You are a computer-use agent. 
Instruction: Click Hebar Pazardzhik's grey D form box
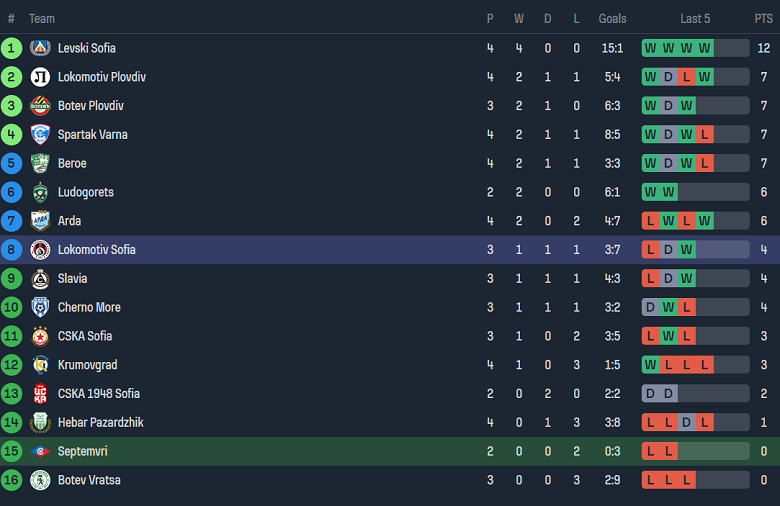687,422
